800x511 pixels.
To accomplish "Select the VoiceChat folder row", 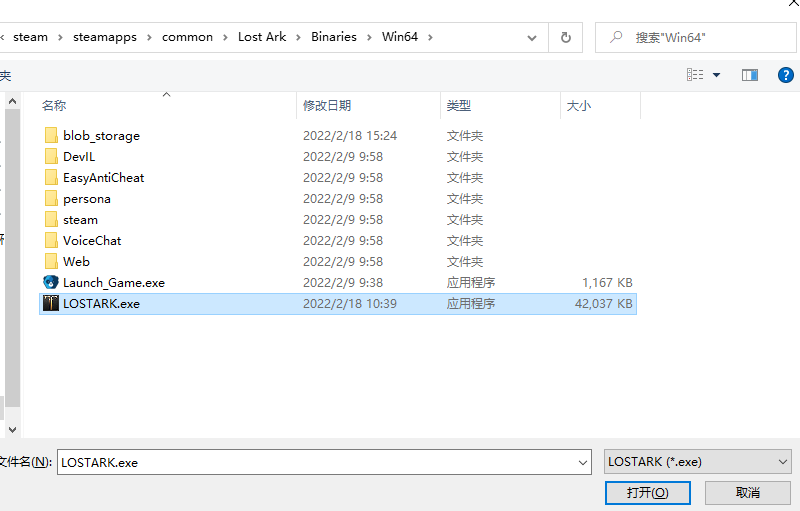I will 92,241.
